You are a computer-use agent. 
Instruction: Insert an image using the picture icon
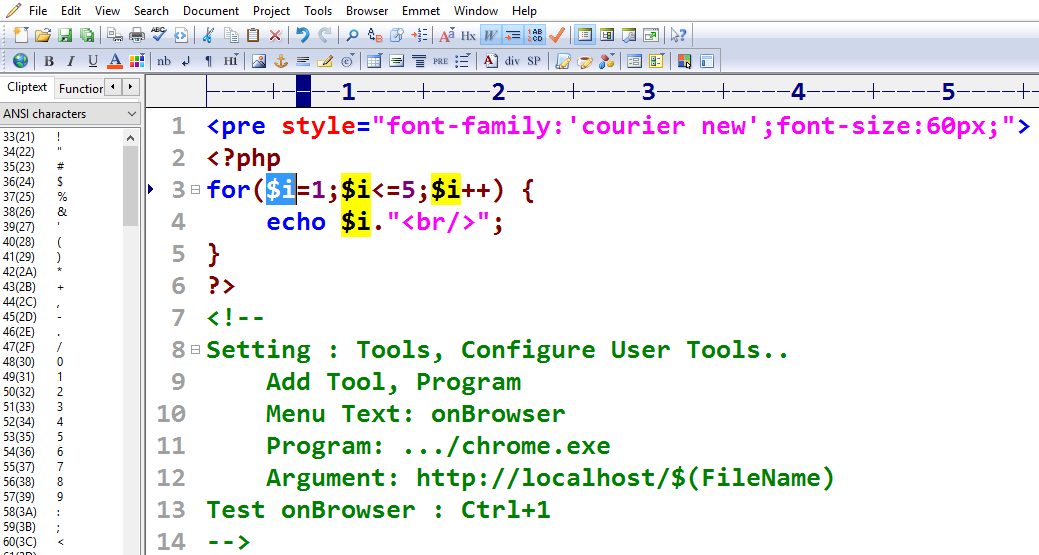click(x=259, y=61)
